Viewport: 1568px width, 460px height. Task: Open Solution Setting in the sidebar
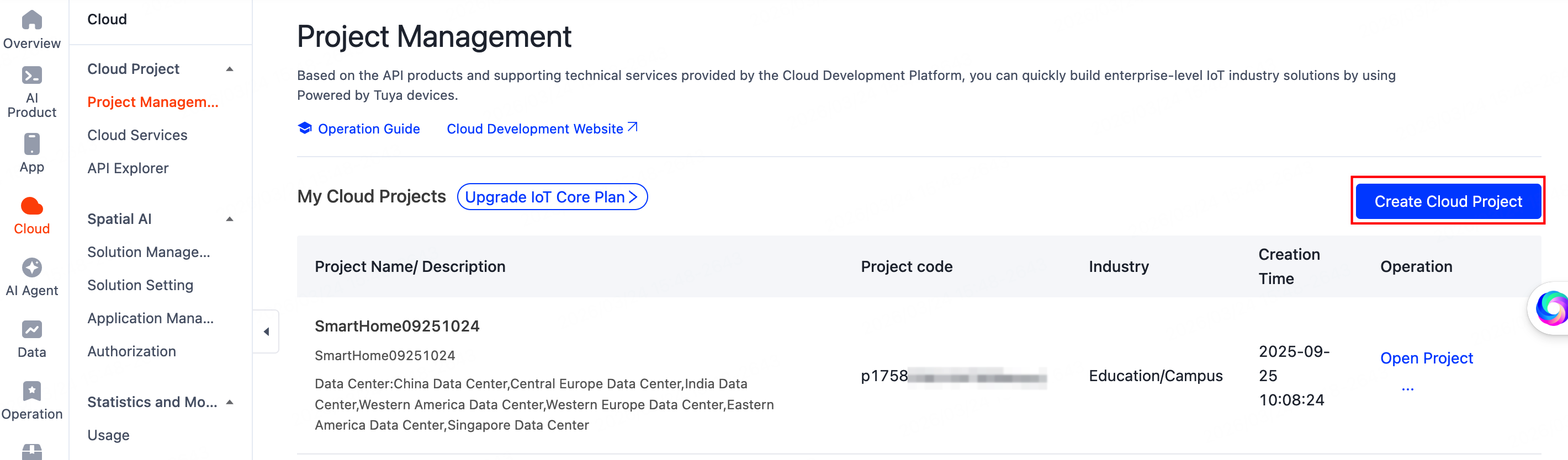click(140, 285)
